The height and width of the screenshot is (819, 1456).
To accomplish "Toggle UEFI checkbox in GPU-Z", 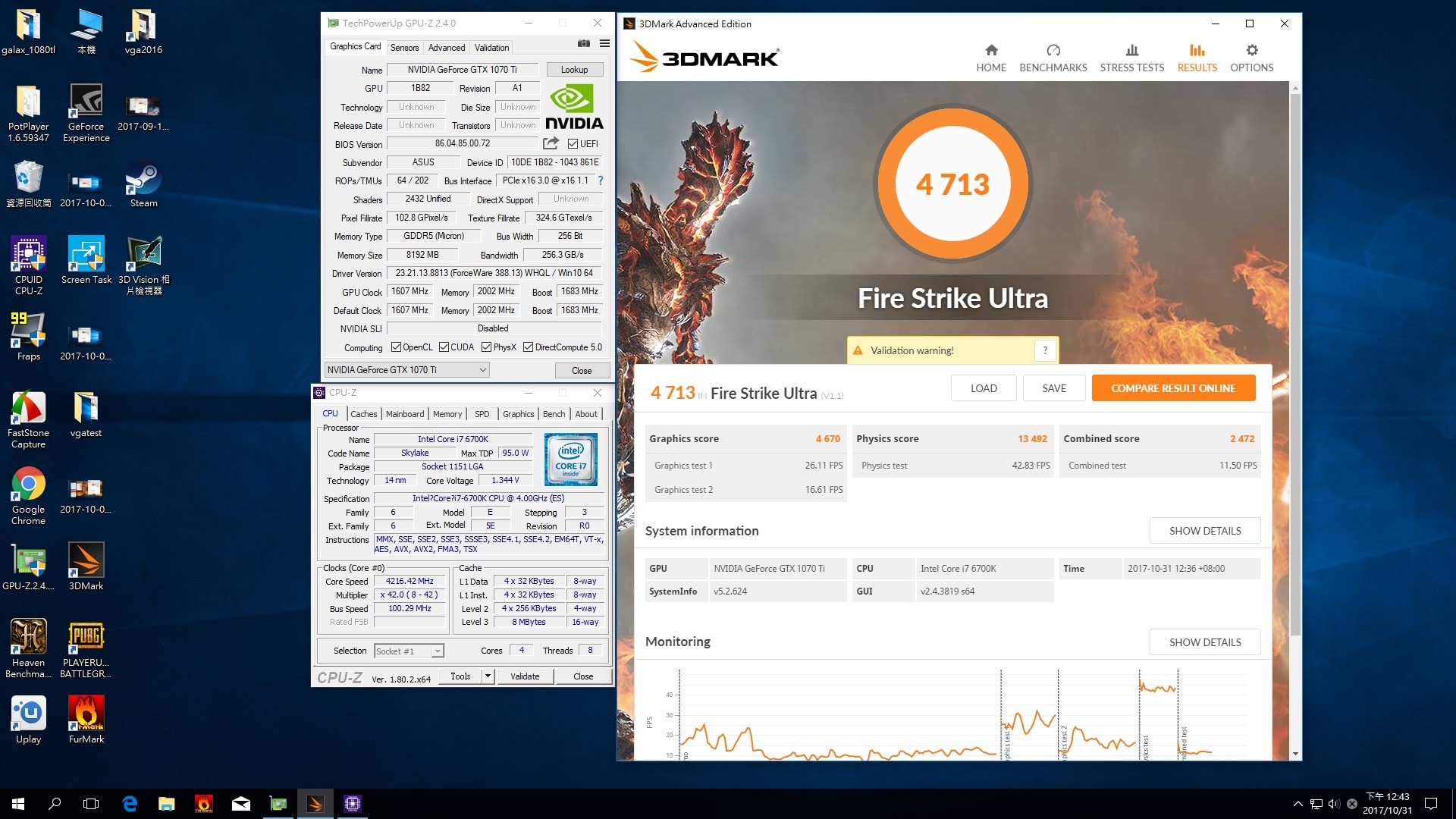I will [573, 144].
